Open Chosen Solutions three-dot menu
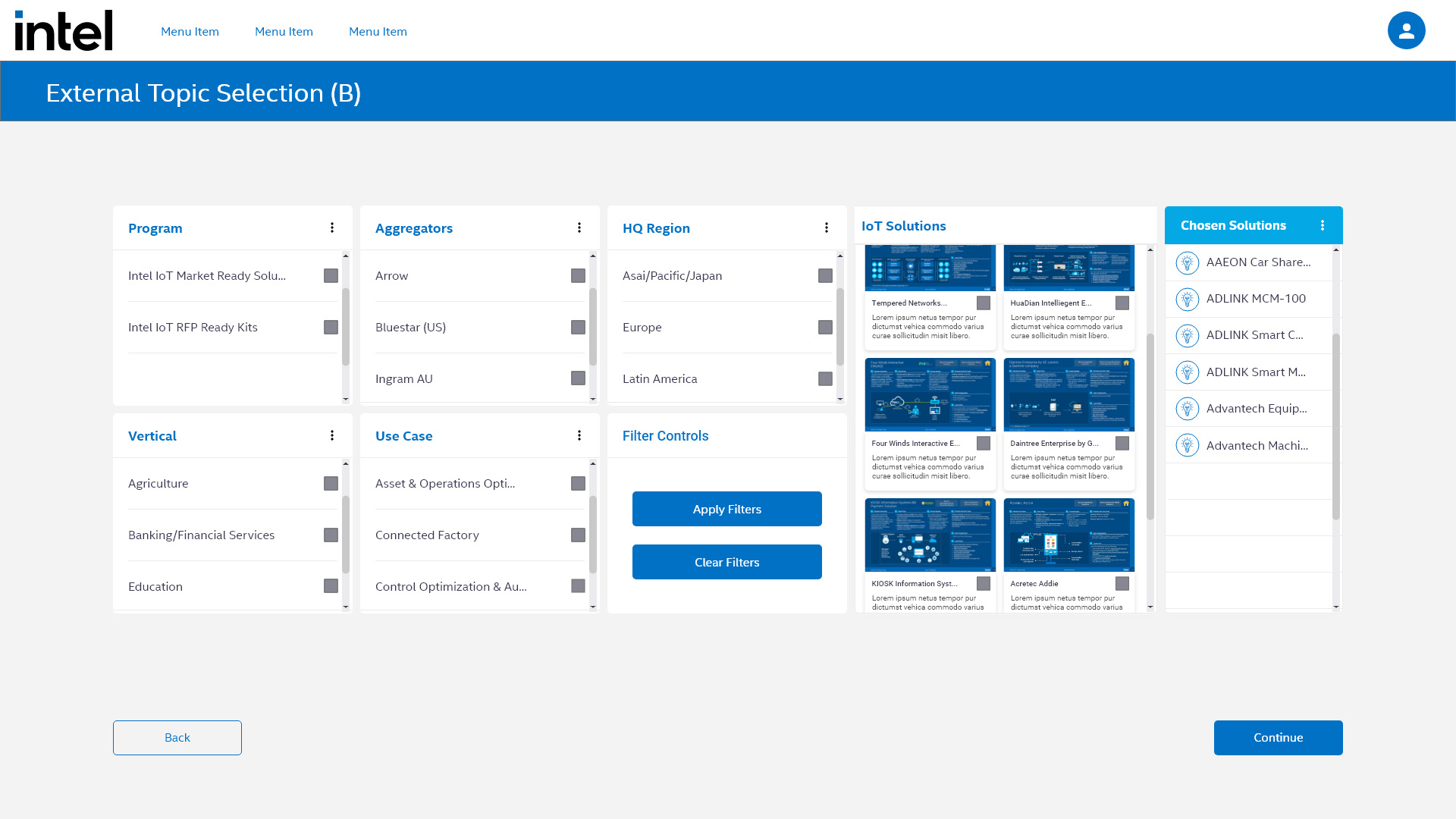 coord(1323,225)
